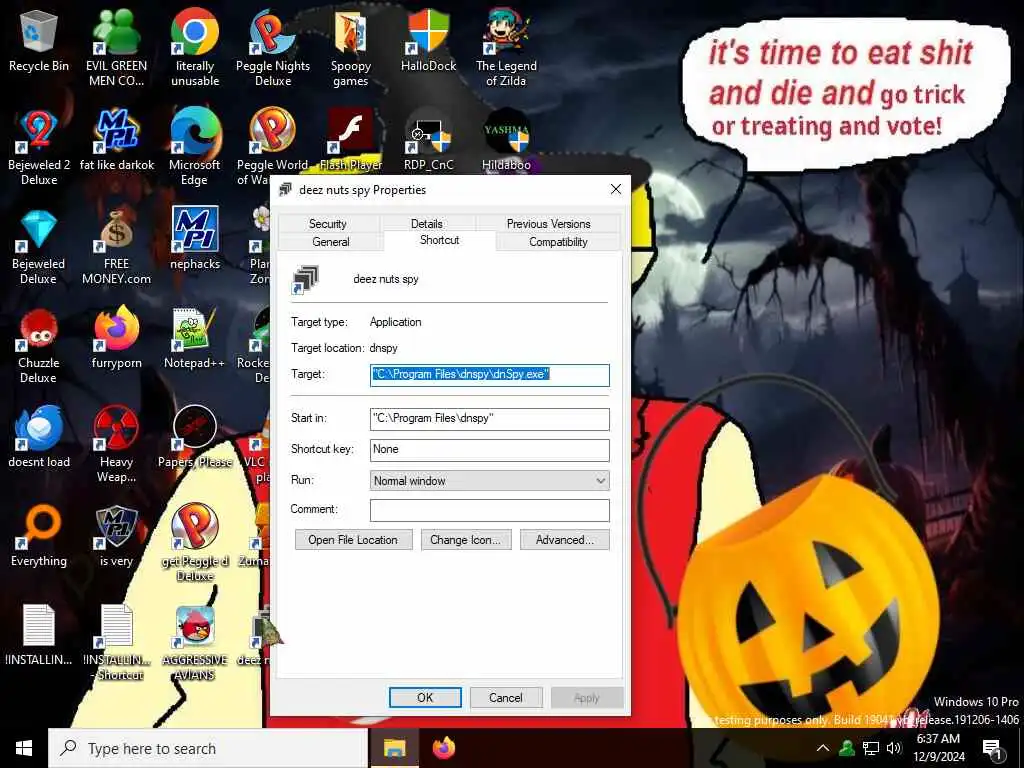Open the notification center icon
Image resolution: width=1024 pixels, height=768 pixels.
tap(993, 749)
